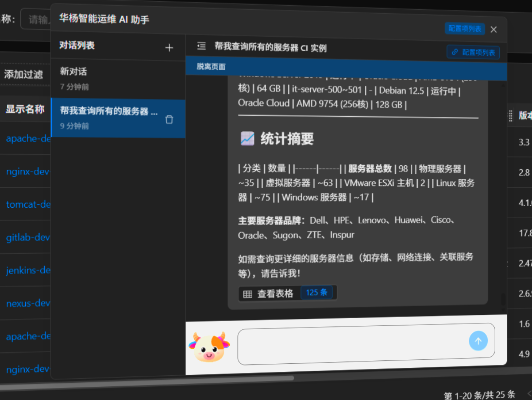Click chart icon beside 统计摘要
The image size is (532, 400).
click(247, 138)
